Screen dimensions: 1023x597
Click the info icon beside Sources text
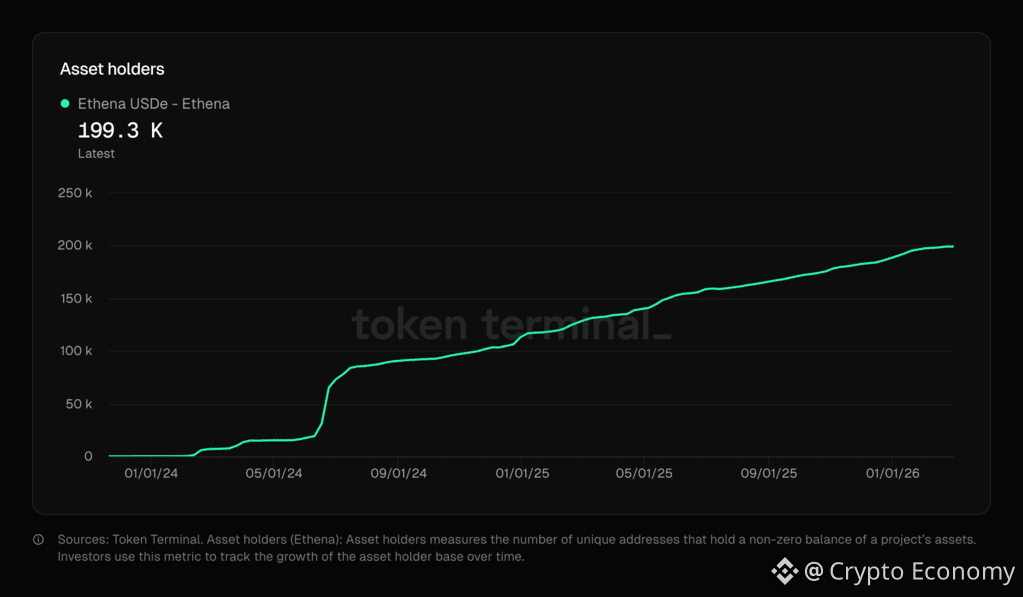tap(39, 540)
